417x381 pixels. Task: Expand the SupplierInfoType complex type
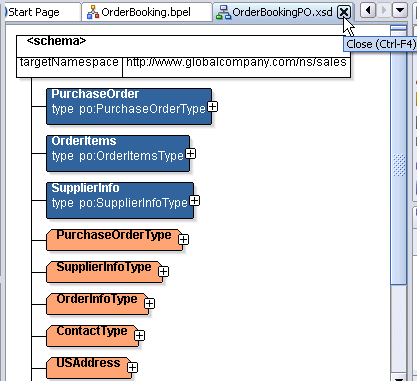pyautogui.click(x=163, y=272)
